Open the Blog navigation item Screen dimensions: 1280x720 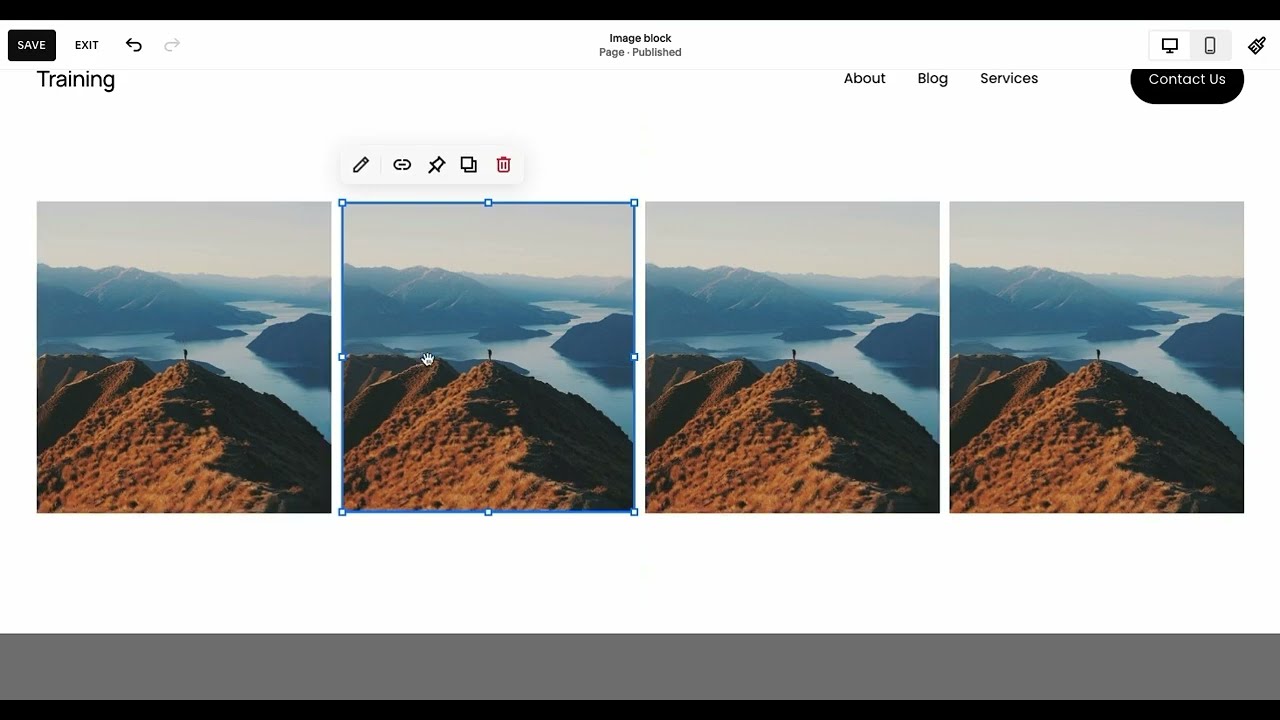click(x=932, y=79)
